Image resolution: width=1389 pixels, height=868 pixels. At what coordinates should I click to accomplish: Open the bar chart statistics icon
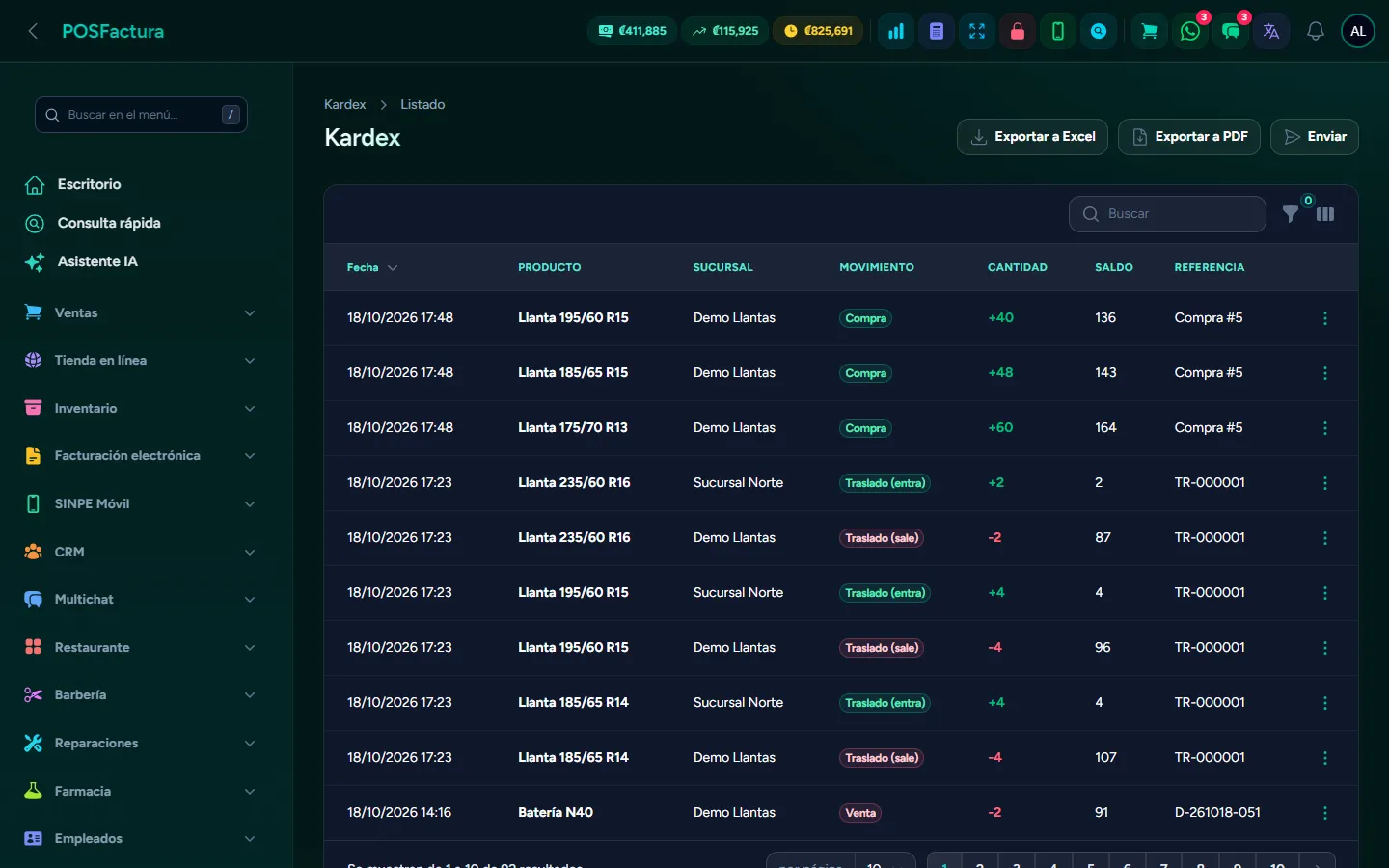tap(896, 31)
